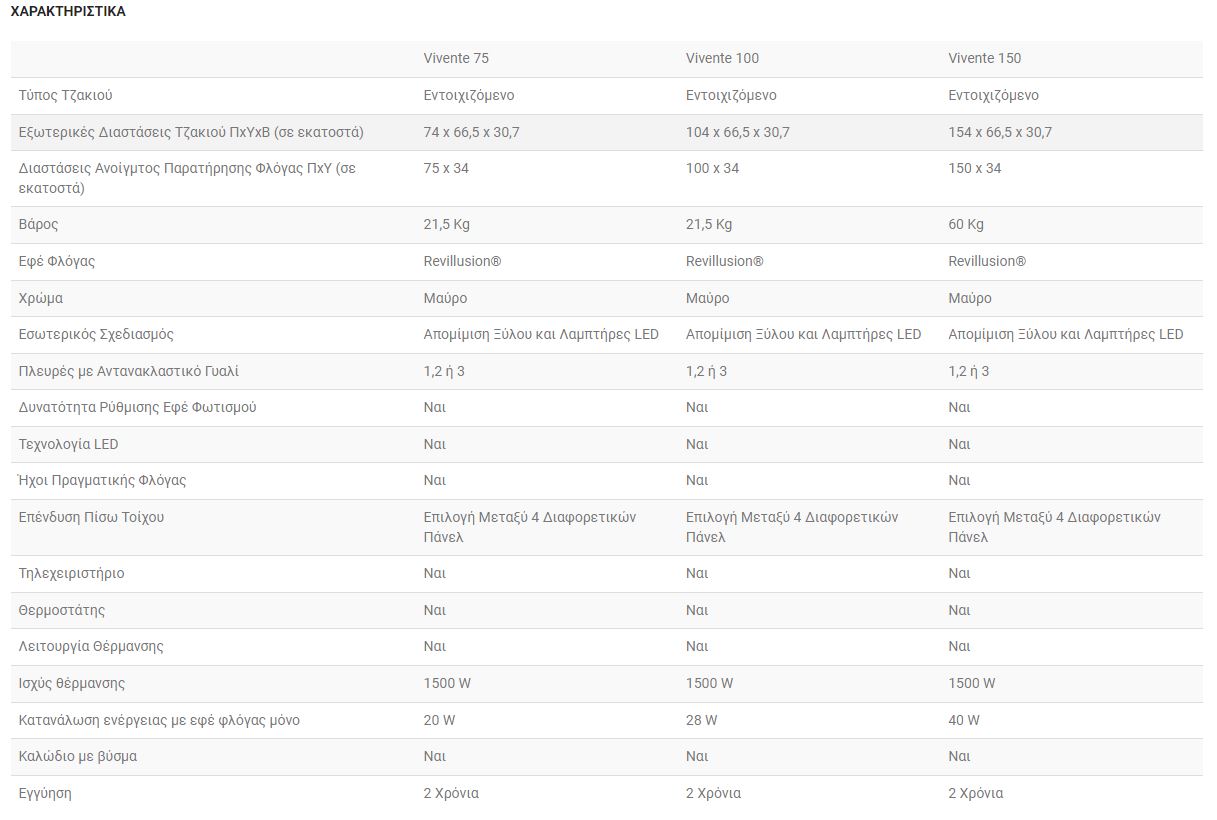This screenshot has width=1217, height=820.
Task: Click Revillusion® under Vivente 75
Action: point(462,261)
